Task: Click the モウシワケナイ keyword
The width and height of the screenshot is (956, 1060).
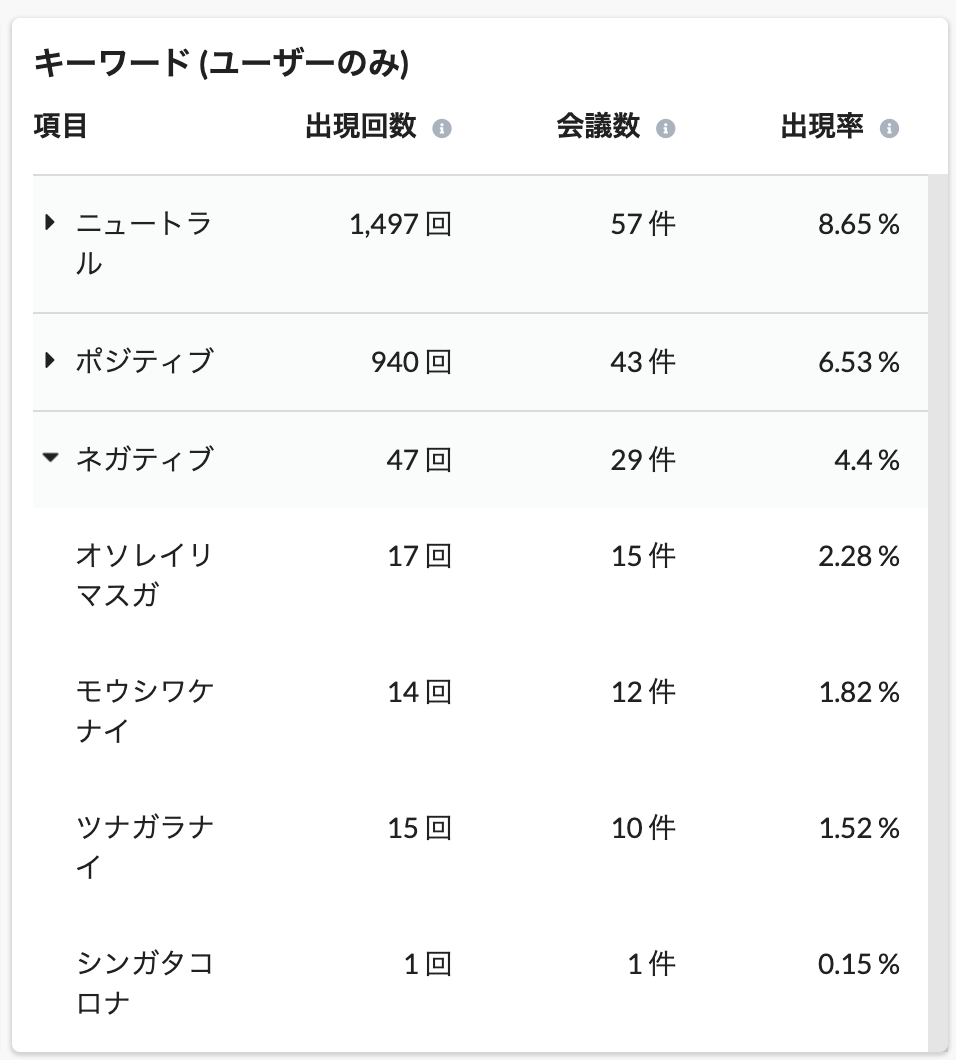Action: click(145, 711)
